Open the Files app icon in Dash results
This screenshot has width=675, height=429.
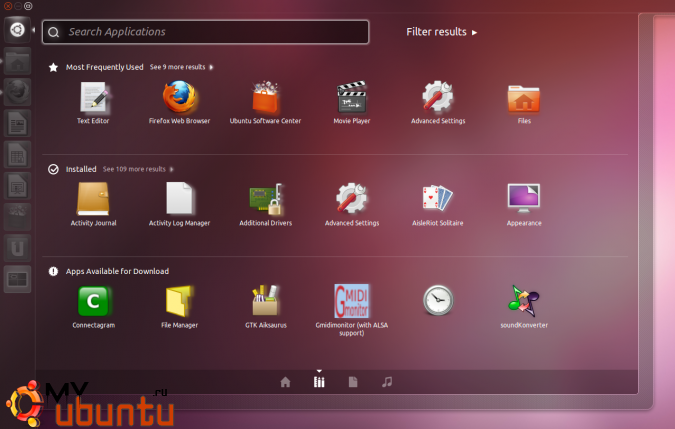click(524, 99)
